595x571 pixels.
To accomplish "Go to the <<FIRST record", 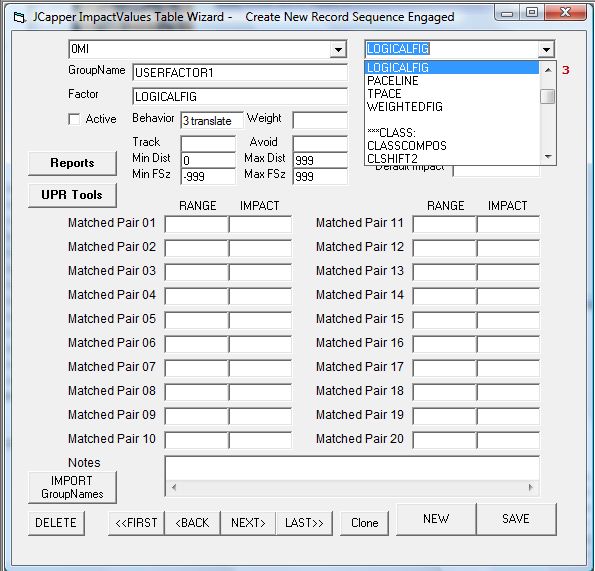I will click(x=136, y=523).
